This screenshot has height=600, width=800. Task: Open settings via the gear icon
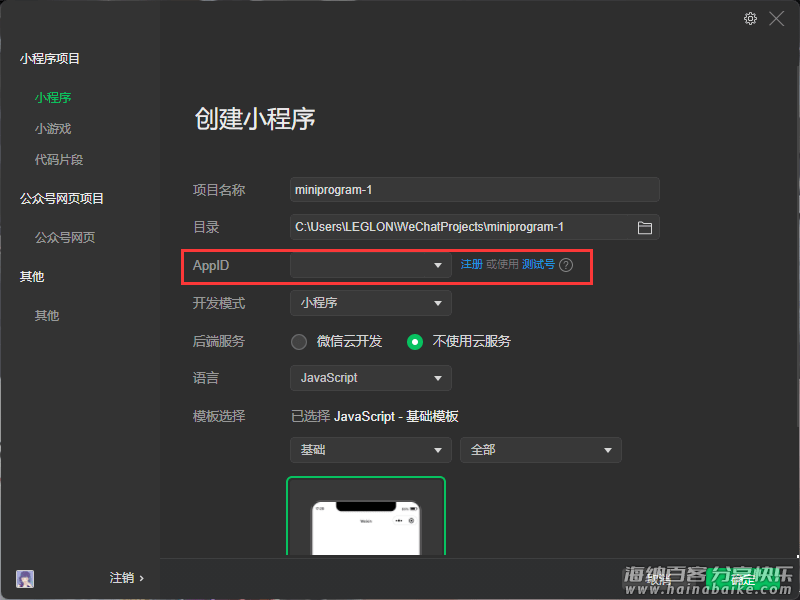[x=749, y=19]
